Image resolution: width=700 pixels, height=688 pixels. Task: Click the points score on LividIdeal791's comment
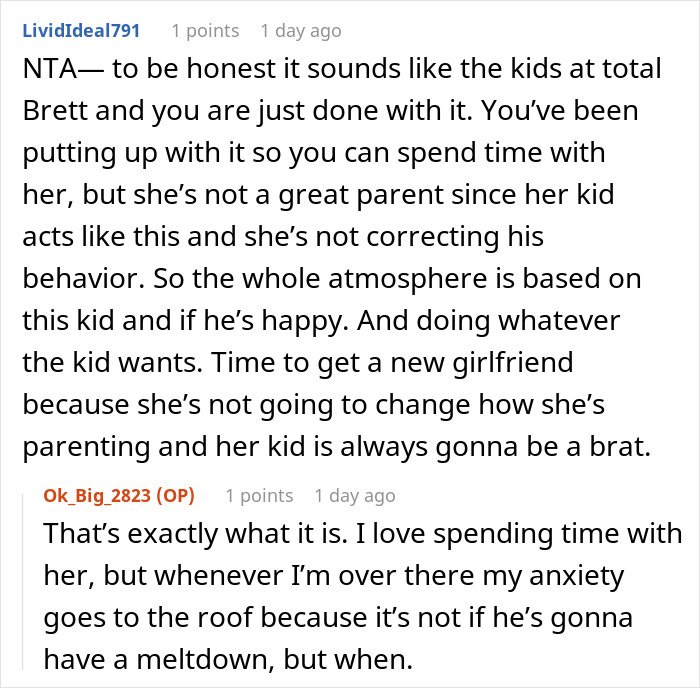click(x=205, y=31)
